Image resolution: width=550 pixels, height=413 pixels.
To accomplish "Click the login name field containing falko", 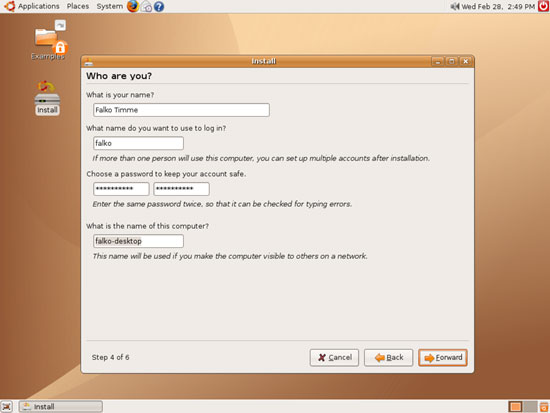I will 138,143.
